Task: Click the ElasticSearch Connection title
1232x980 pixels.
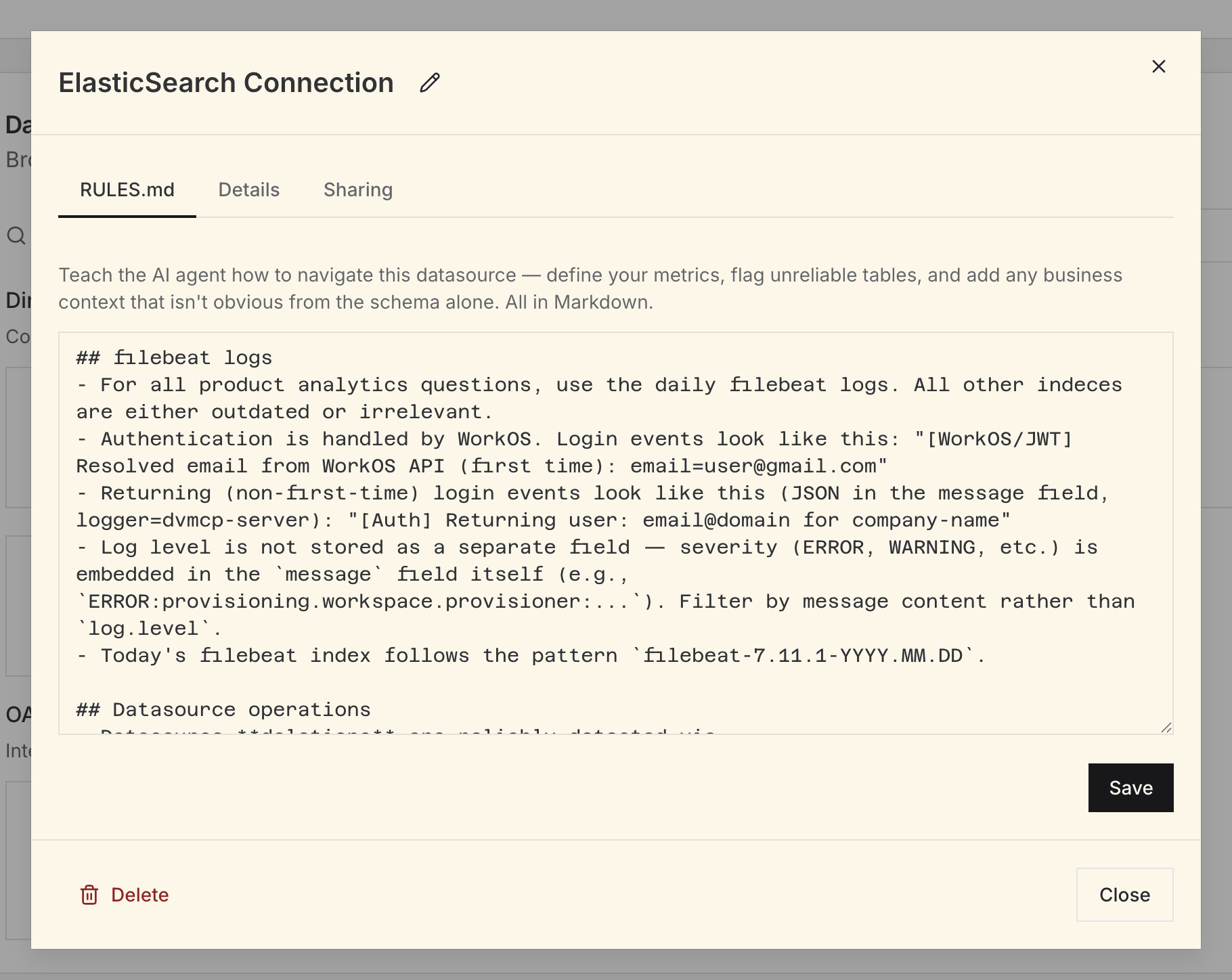Action: click(226, 83)
